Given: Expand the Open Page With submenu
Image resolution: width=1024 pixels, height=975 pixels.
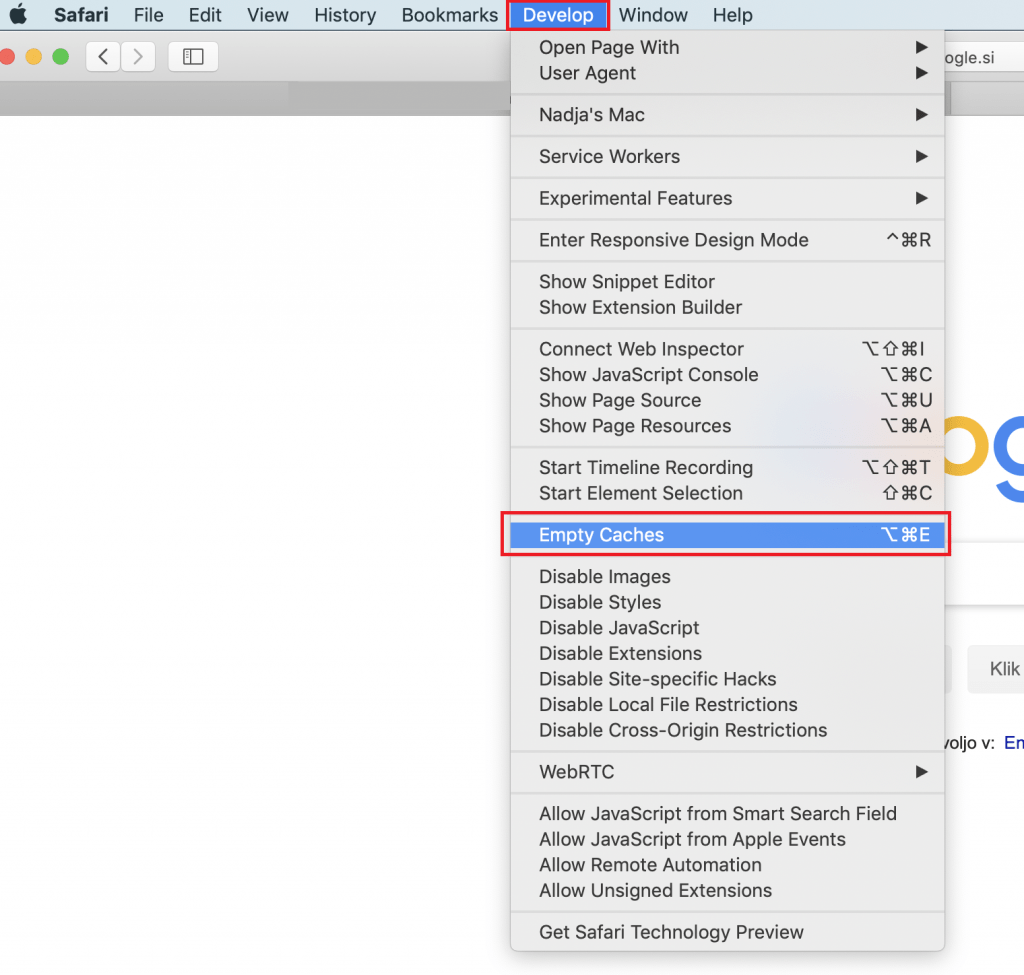Looking at the screenshot, I should coord(728,47).
